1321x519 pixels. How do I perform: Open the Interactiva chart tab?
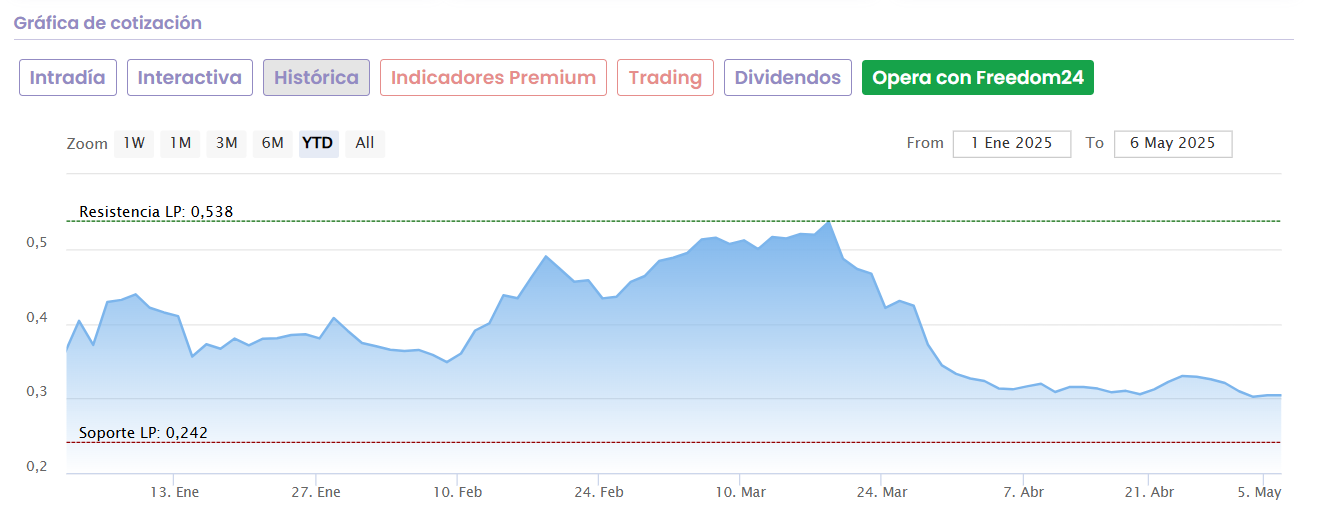pyautogui.click(x=190, y=78)
